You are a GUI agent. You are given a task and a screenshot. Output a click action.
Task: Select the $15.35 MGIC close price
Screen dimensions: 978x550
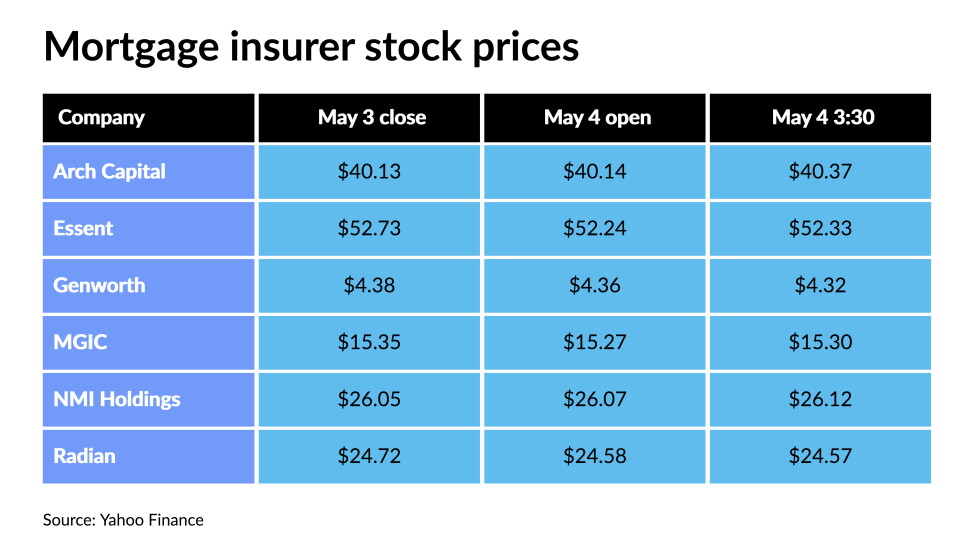tap(369, 342)
